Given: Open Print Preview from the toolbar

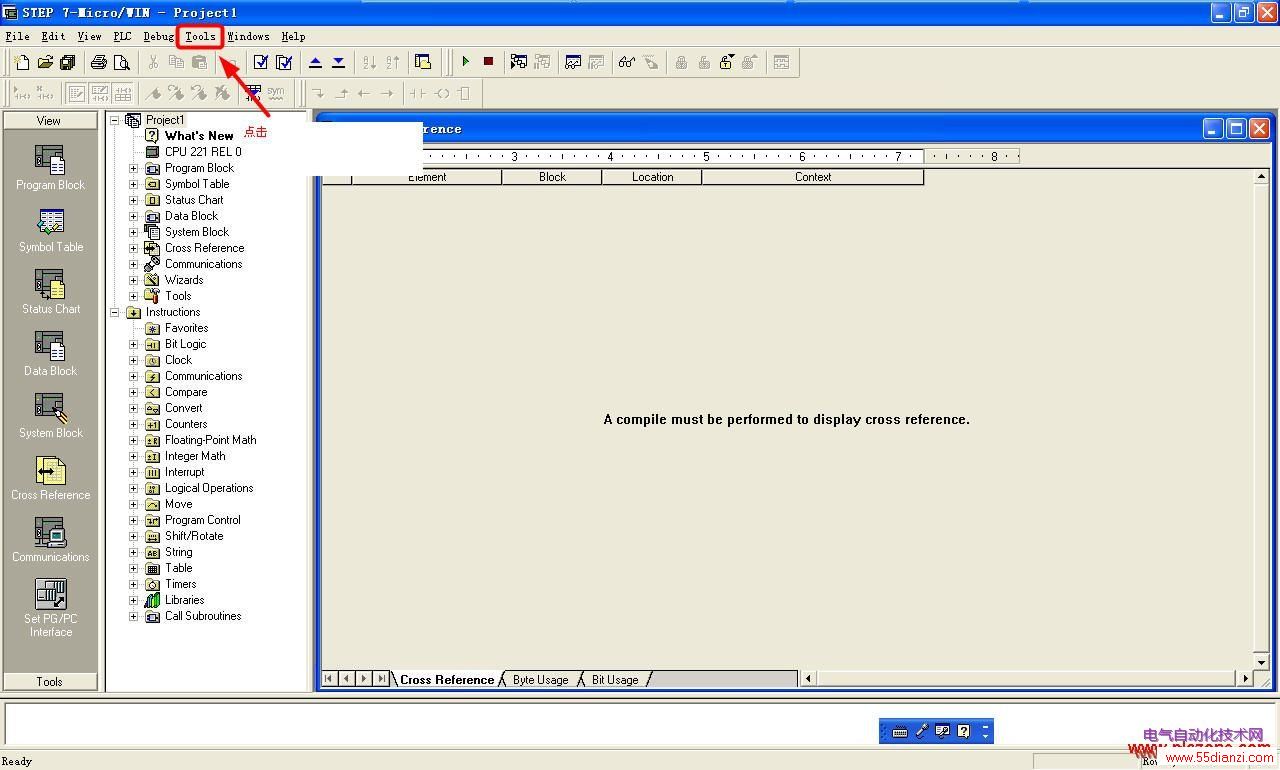Looking at the screenshot, I should [121, 62].
